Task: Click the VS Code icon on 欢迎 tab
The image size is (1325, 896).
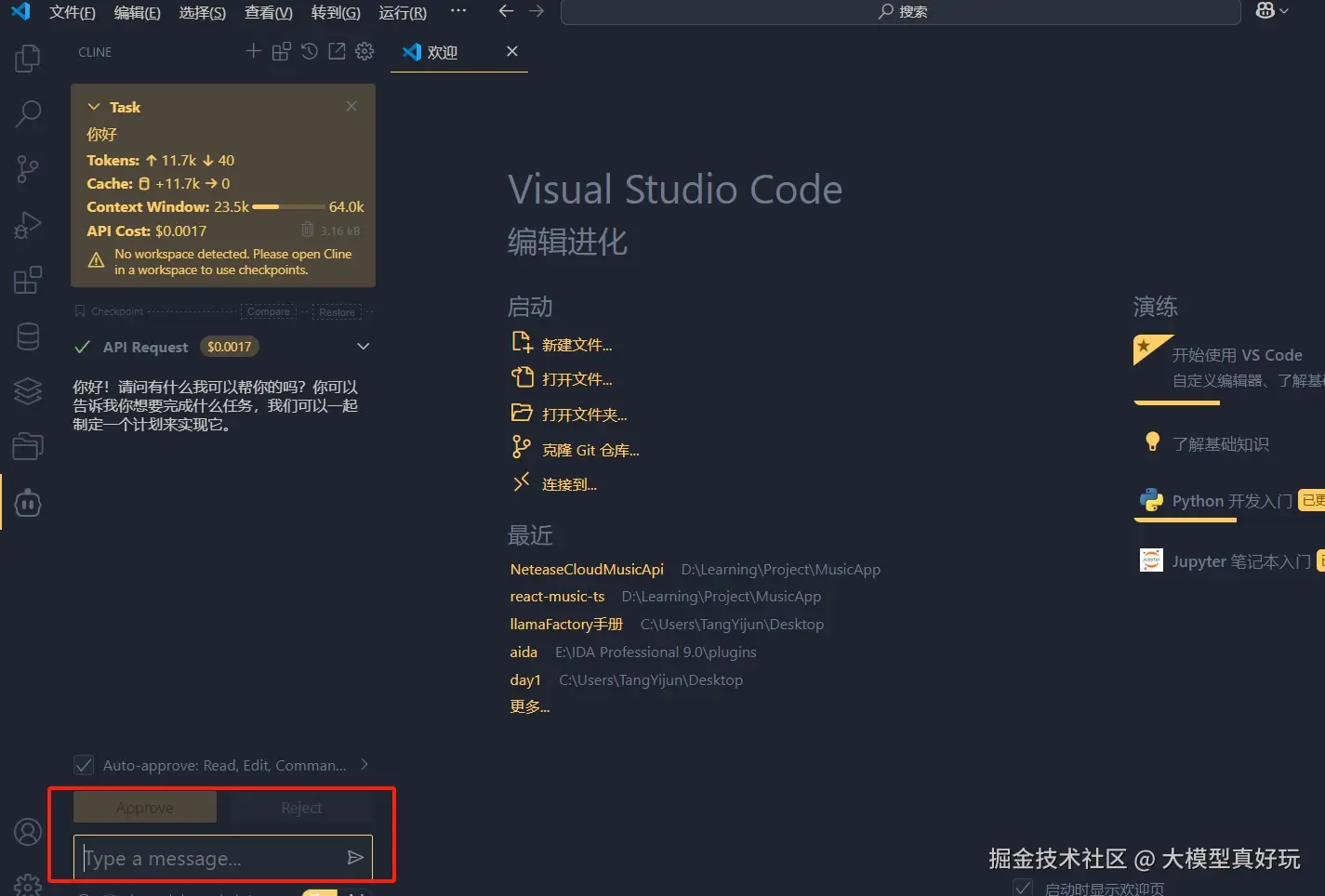Action: pyautogui.click(x=412, y=52)
